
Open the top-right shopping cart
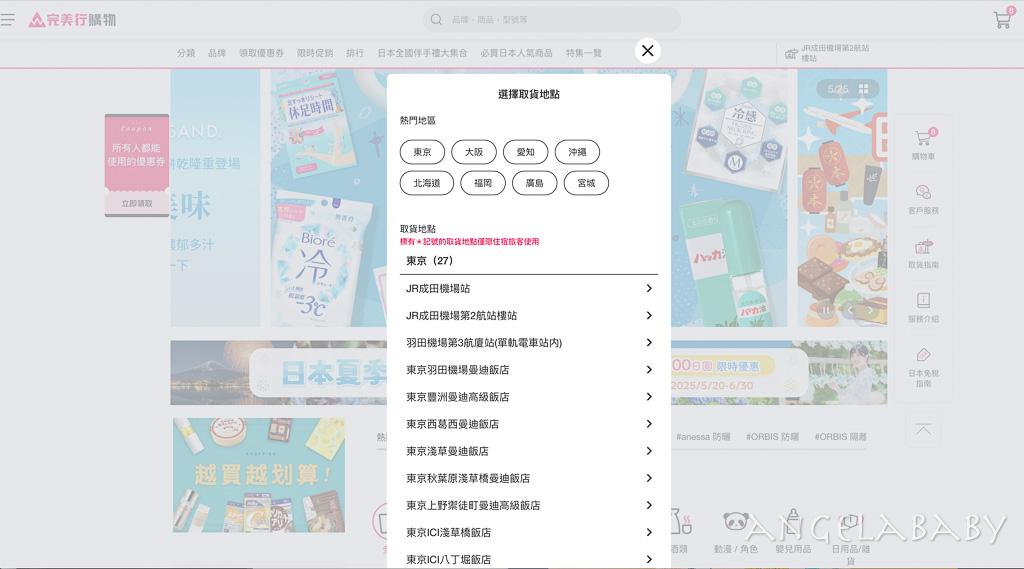point(1004,18)
